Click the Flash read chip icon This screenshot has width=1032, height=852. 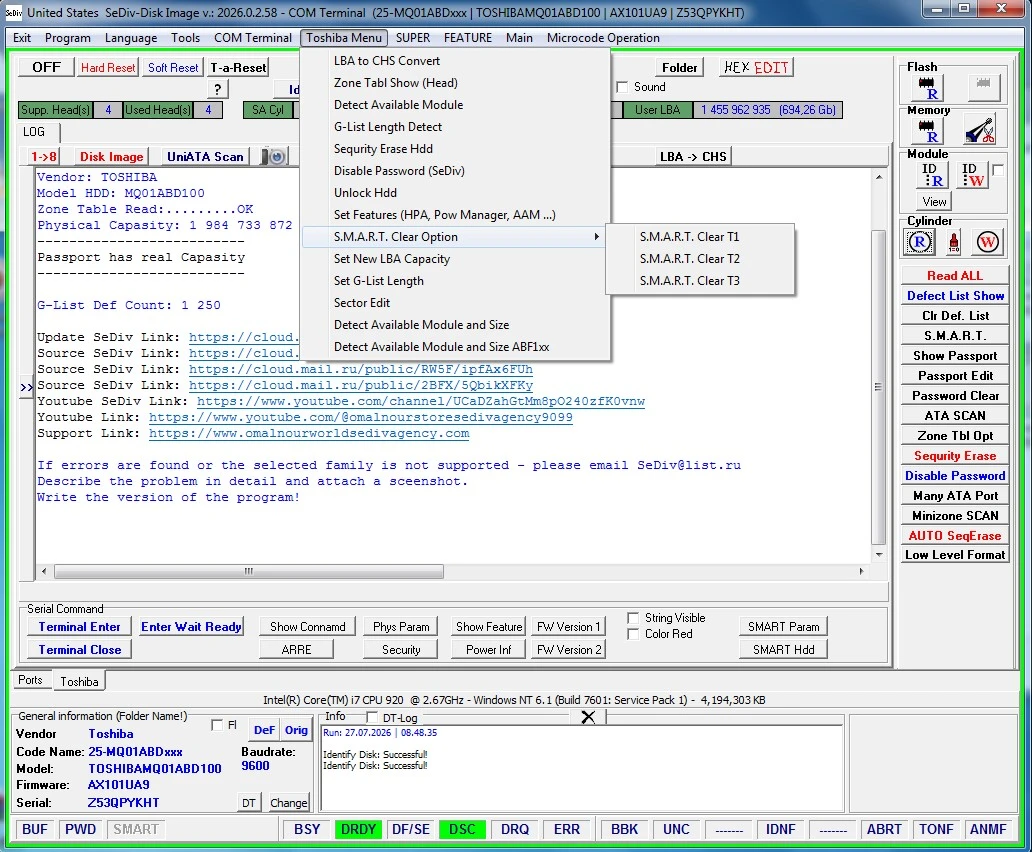point(927,88)
